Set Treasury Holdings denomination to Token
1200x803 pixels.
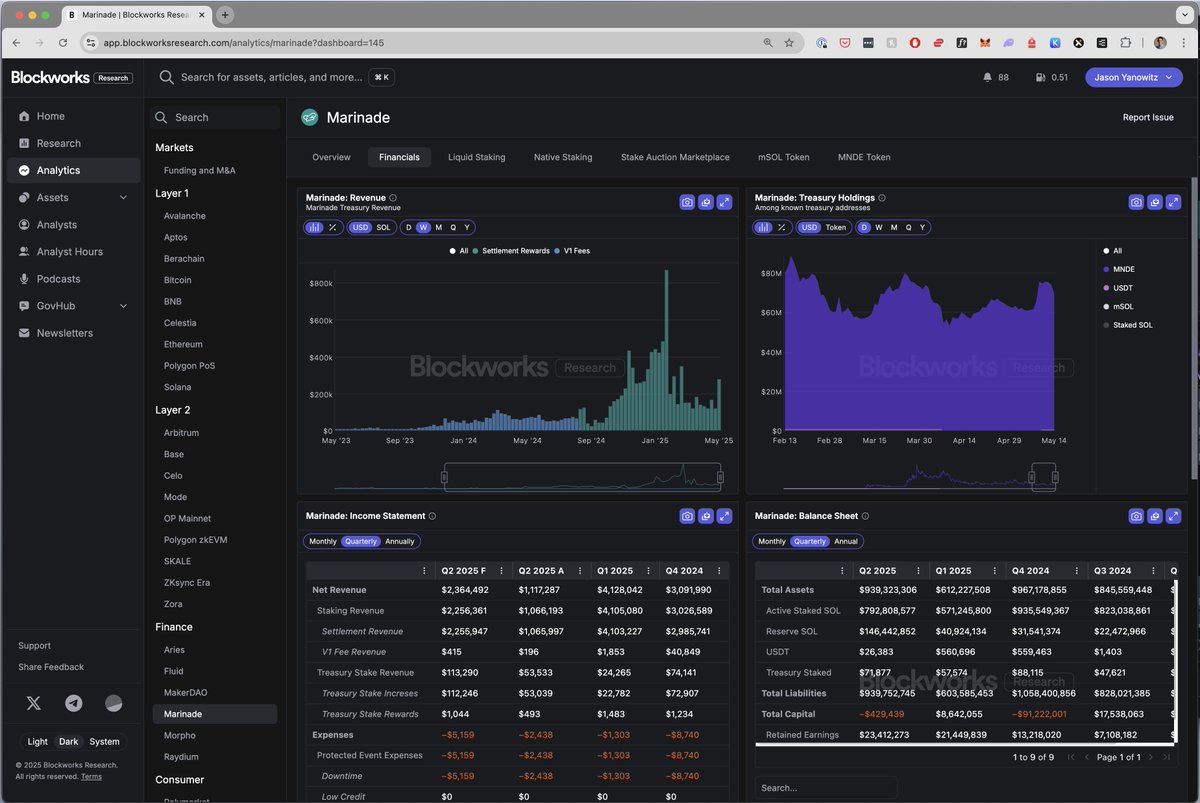pyautogui.click(x=835, y=227)
